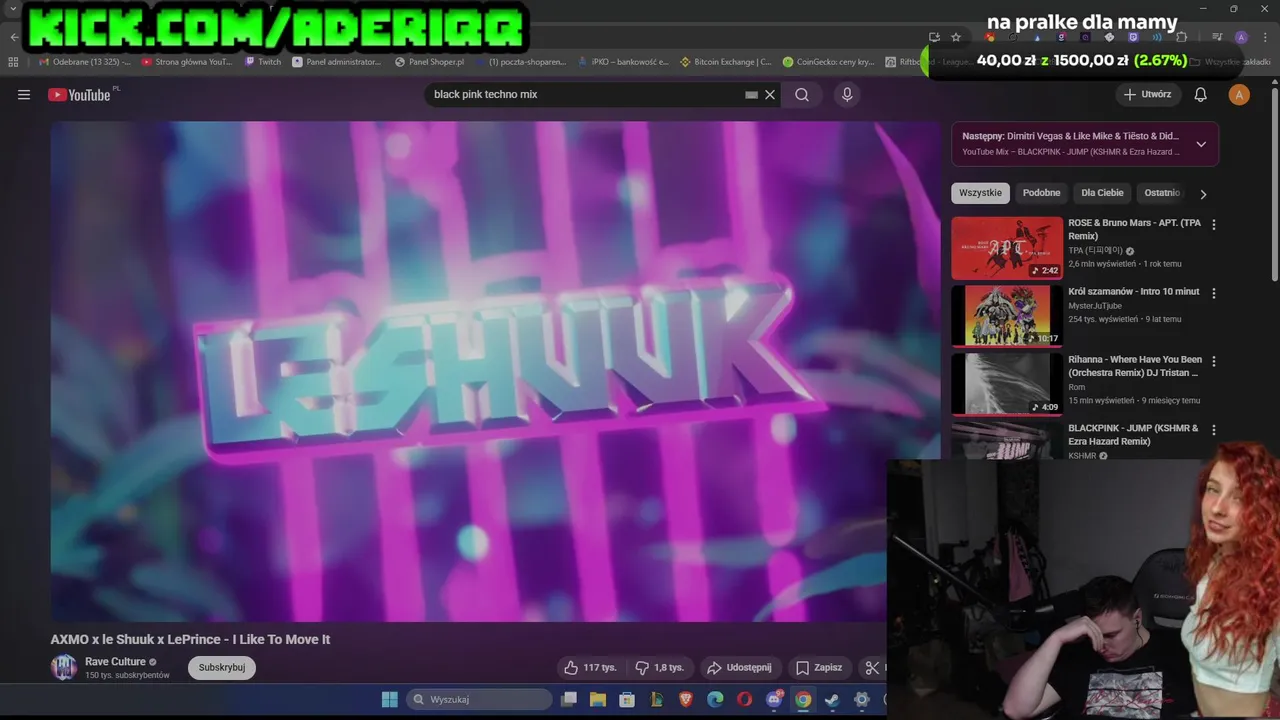The height and width of the screenshot is (720, 1280).
Task: Show more filter chips with right arrow
Action: (x=1203, y=194)
